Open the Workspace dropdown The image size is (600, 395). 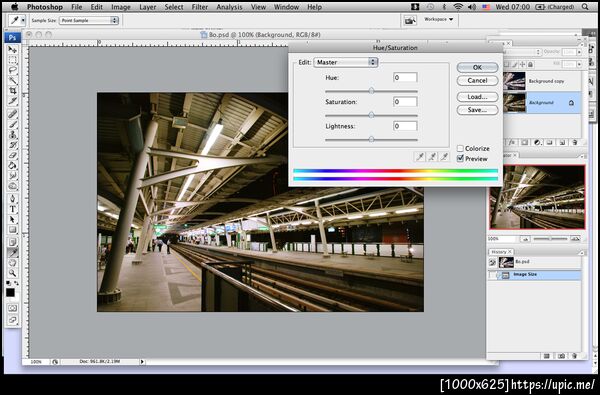[x=438, y=19]
